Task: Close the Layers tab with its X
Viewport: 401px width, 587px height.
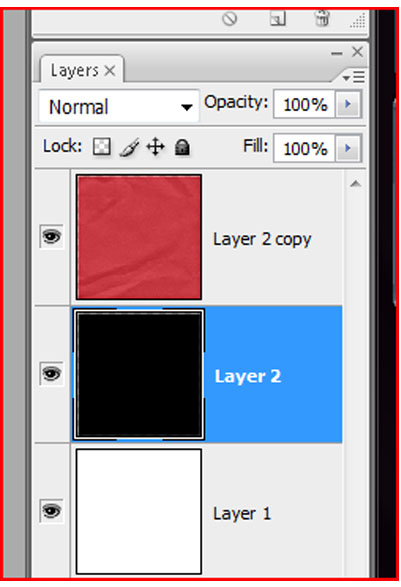Action: tap(110, 70)
